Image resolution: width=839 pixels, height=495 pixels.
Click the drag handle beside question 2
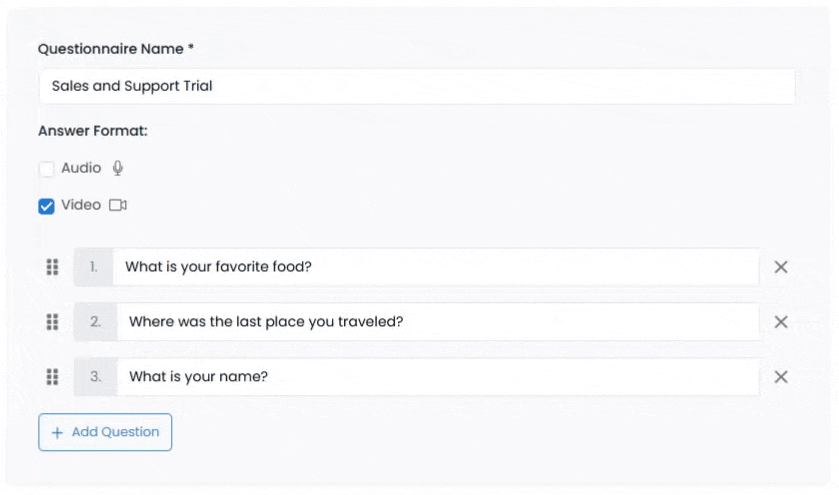[x=52, y=322]
